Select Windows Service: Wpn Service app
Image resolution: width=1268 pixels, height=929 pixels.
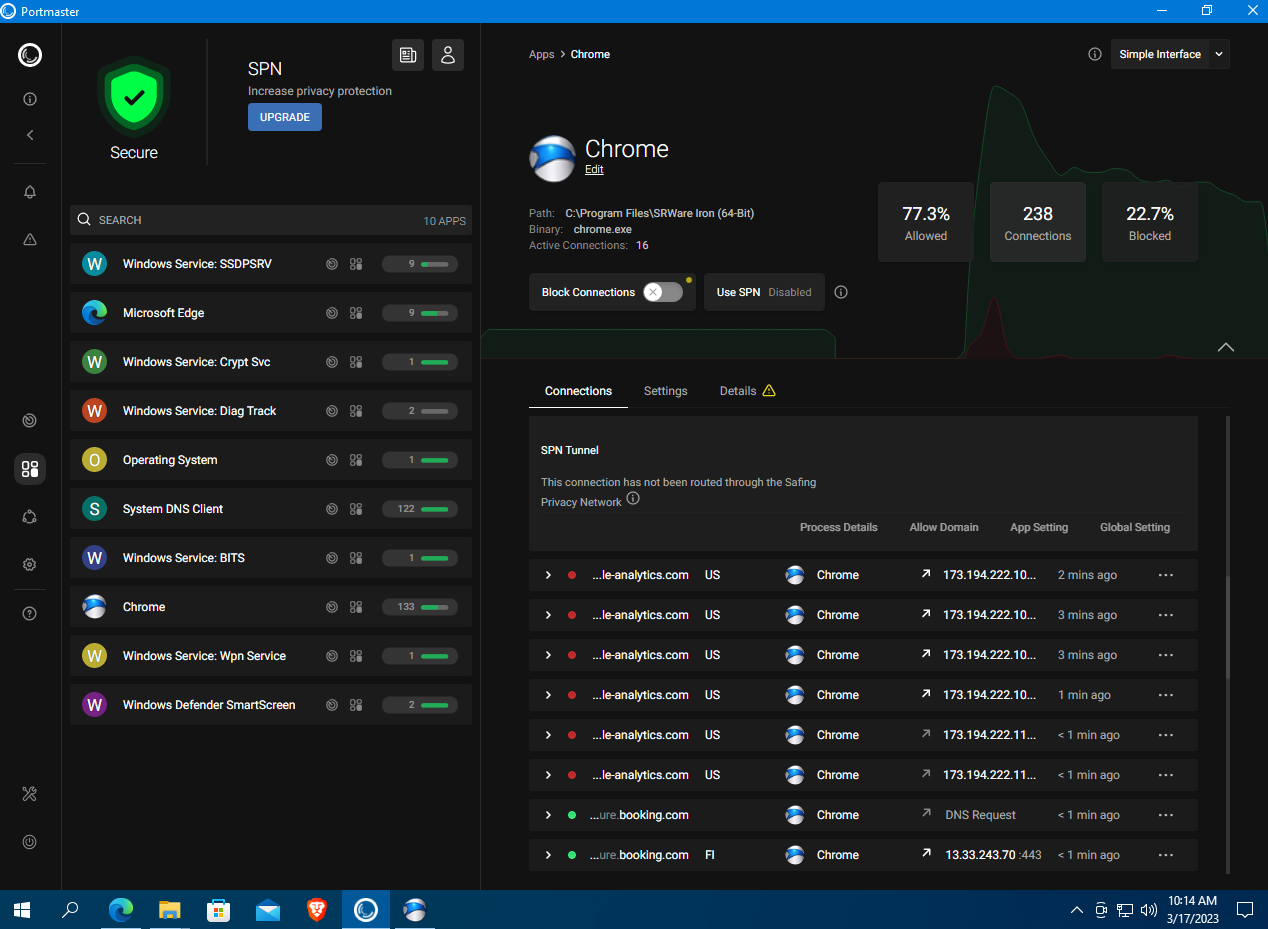pos(271,656)
